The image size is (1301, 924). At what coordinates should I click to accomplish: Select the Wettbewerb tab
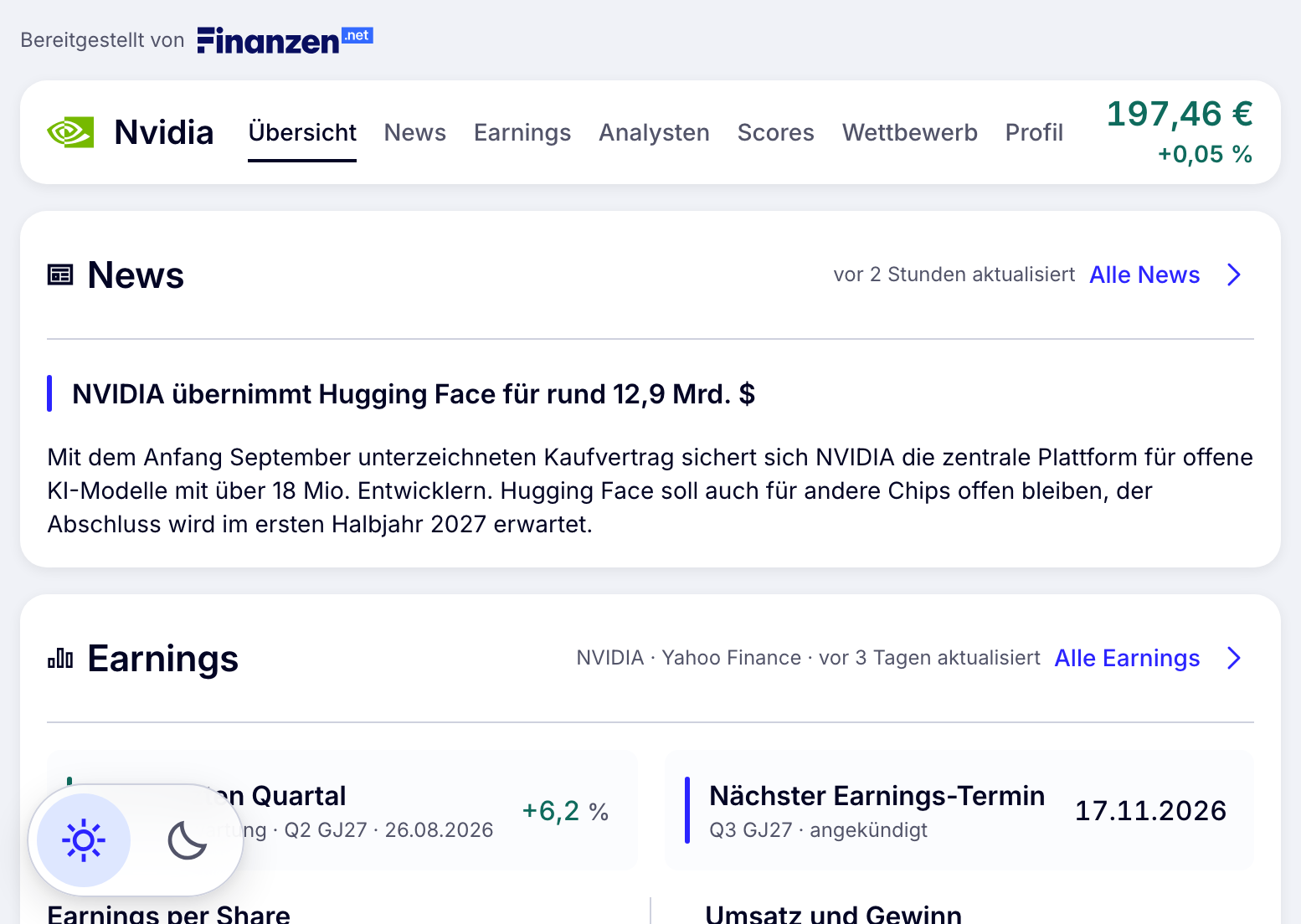point(910,132)
